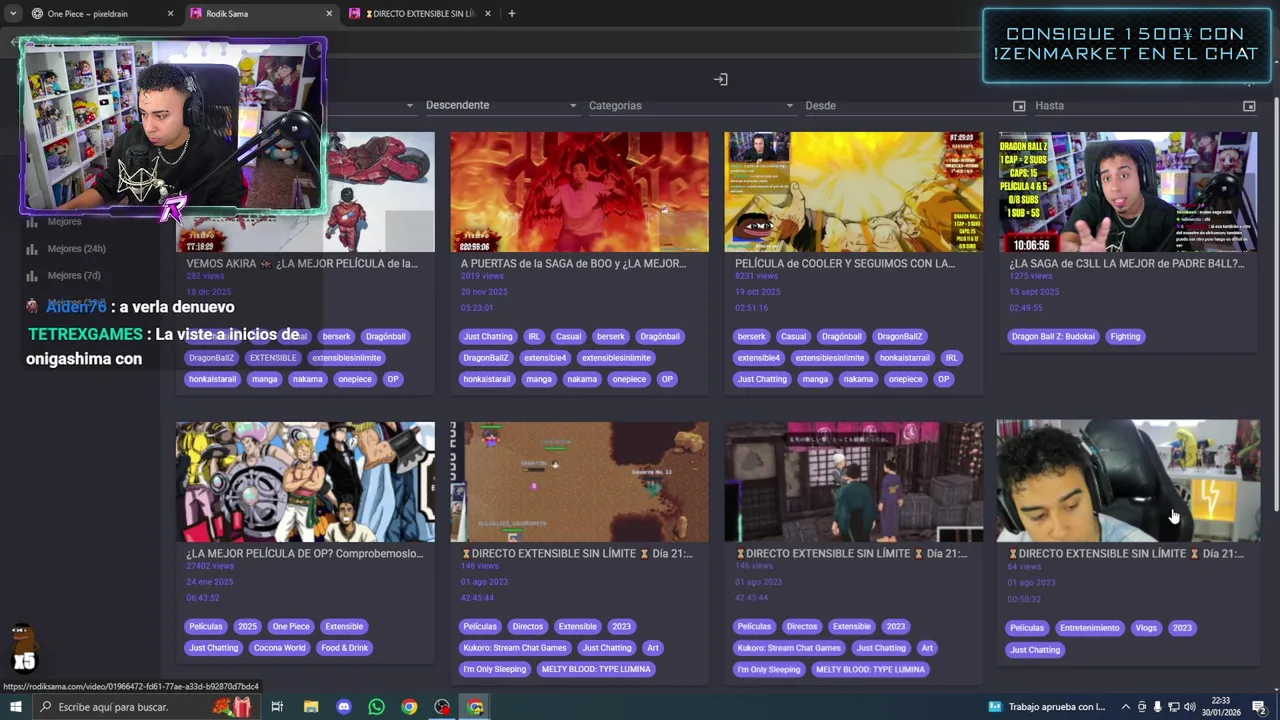Click the taskbar clock showing 22:33
This screenshot has height=720, width=1280.
point(1221,707)
